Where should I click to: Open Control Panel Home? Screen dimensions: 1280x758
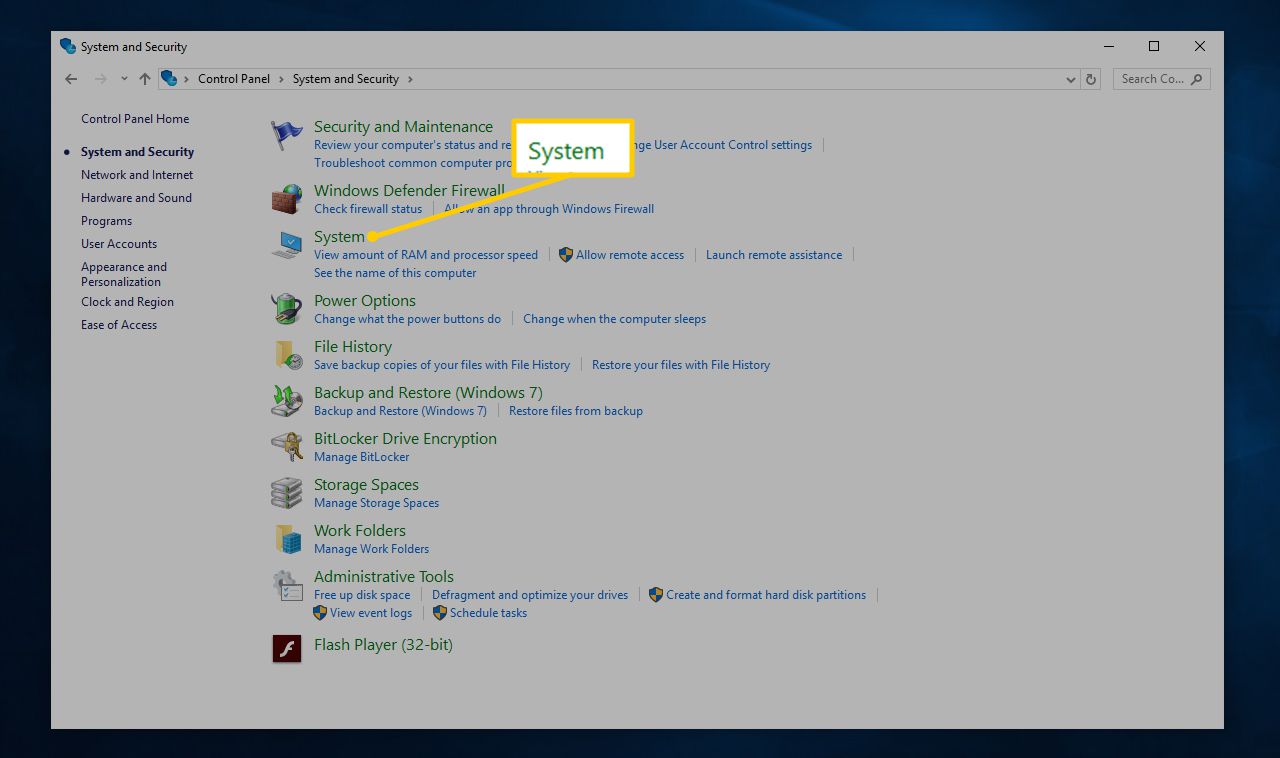pos(135,119)
